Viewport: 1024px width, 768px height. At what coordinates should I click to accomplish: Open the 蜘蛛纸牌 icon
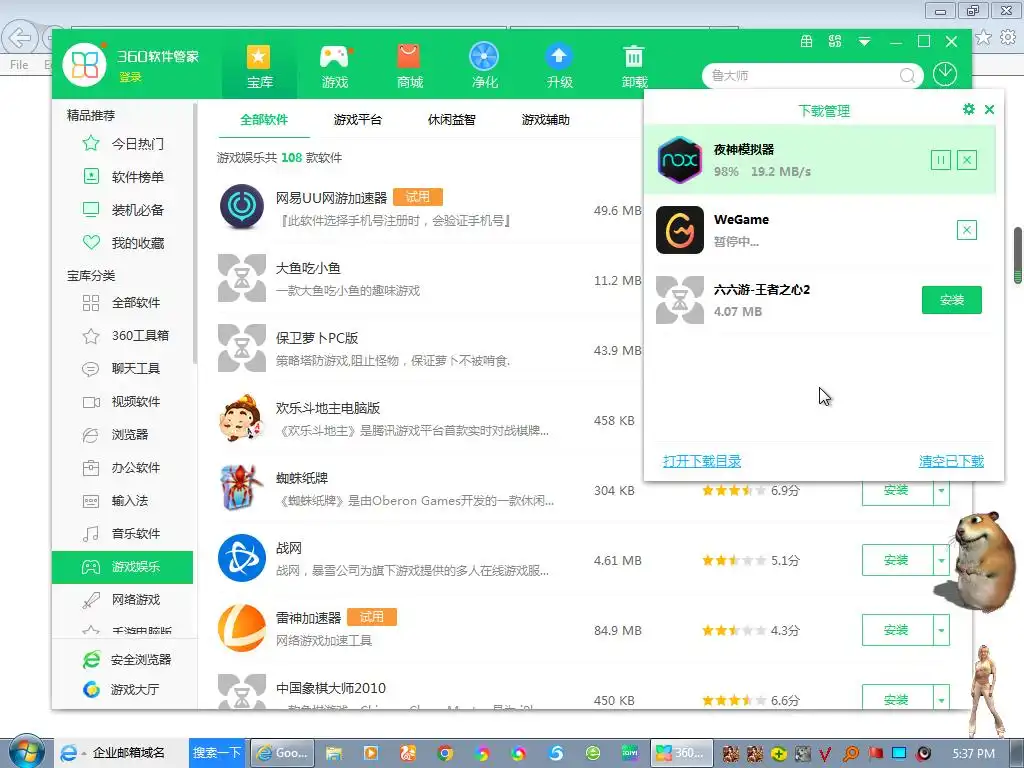coord(242,488)
